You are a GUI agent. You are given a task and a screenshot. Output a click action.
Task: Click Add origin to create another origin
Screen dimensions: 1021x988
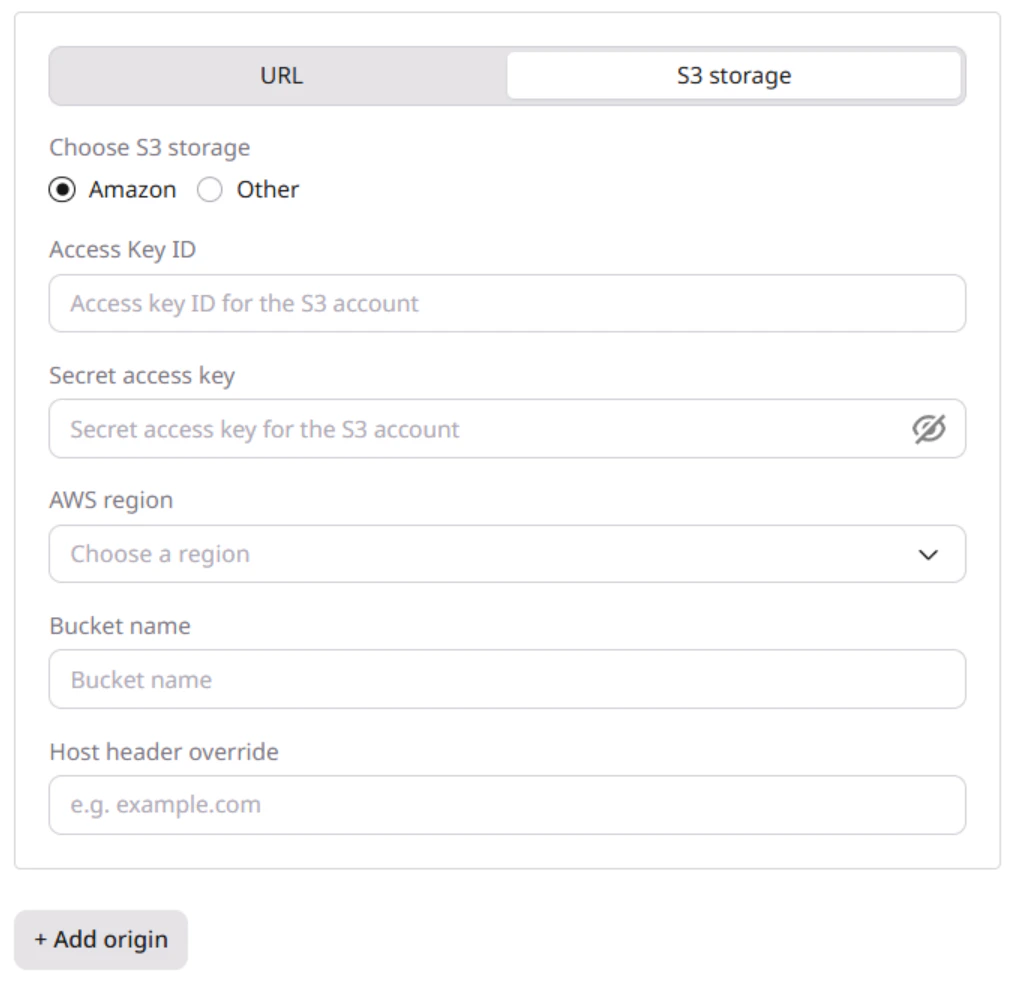pyautogui.click(x=100, y=939)
